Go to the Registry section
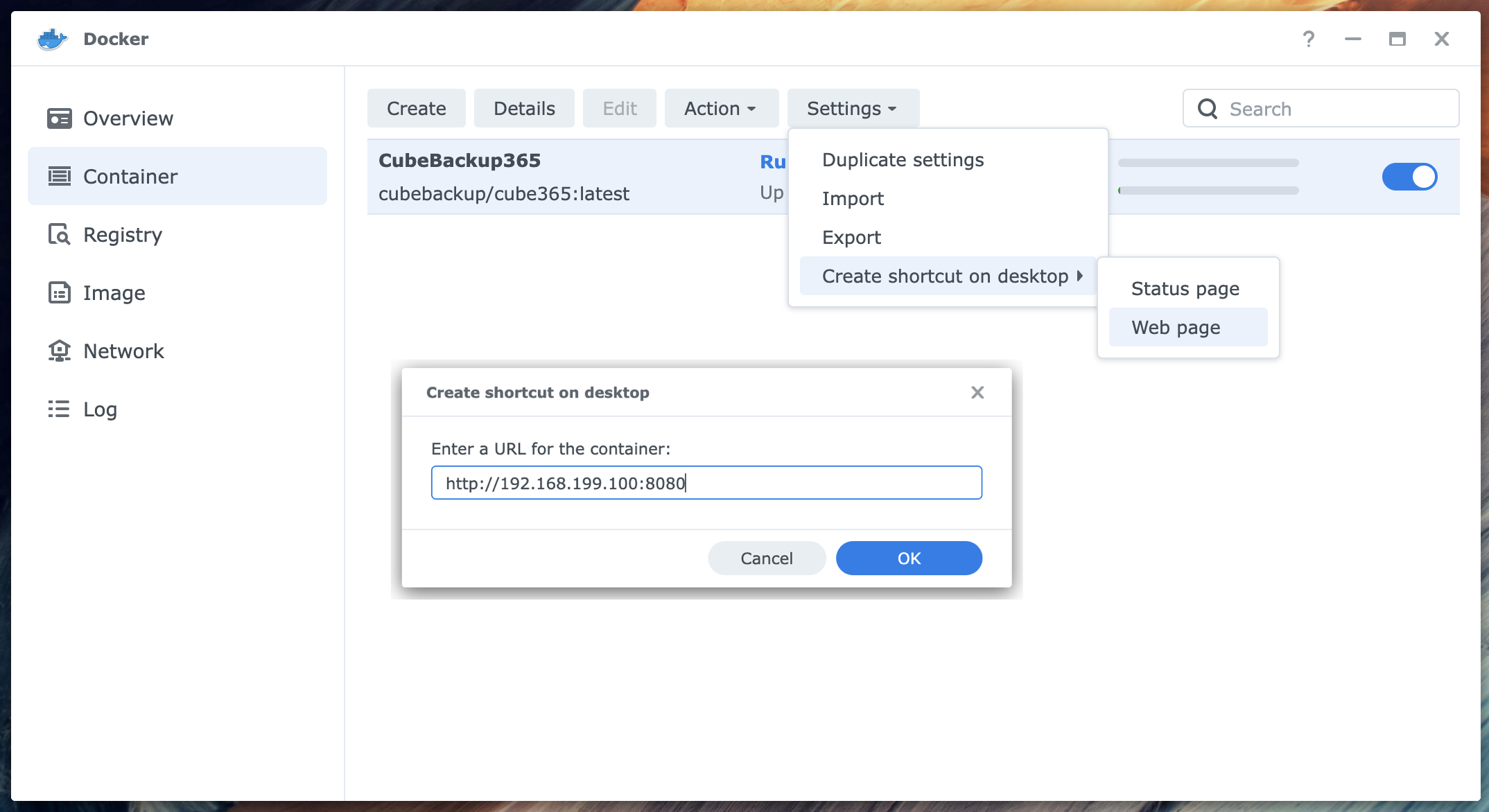Screen dimensions: 1489x812 point(177,235)
